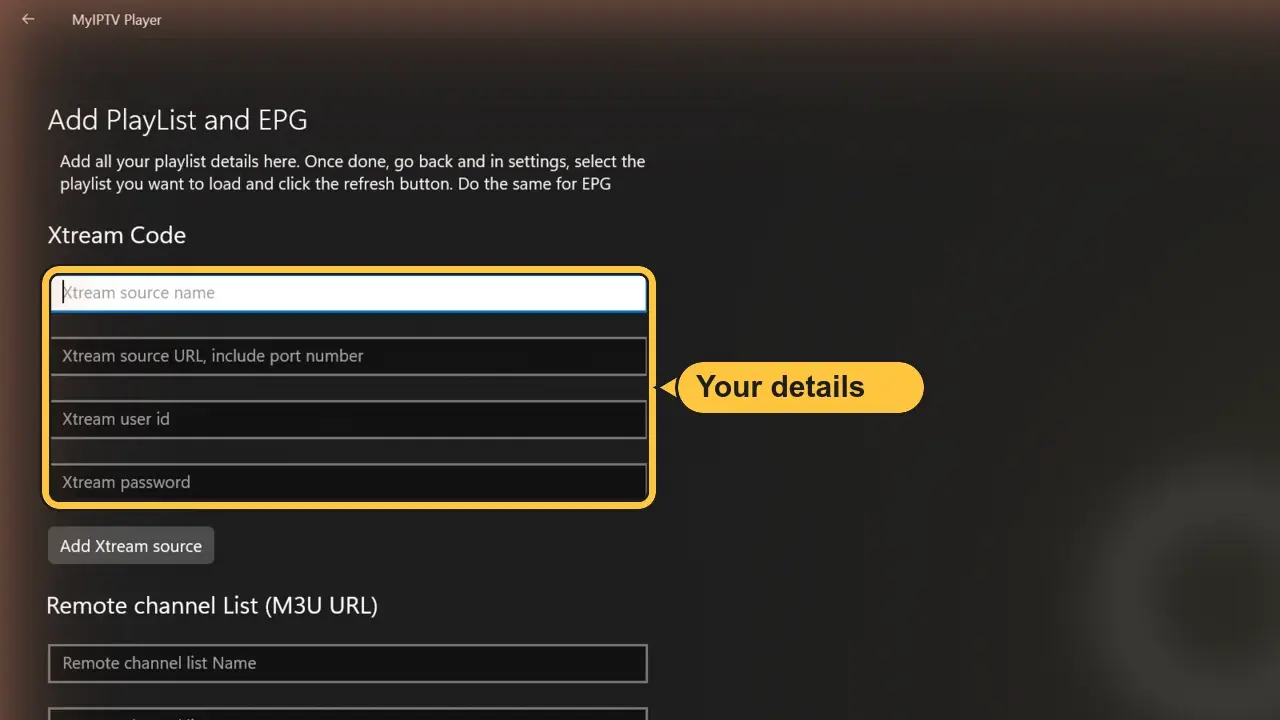Click the MyIPTV Player title text
This screenshot has width=1280, height=720.
117,20
